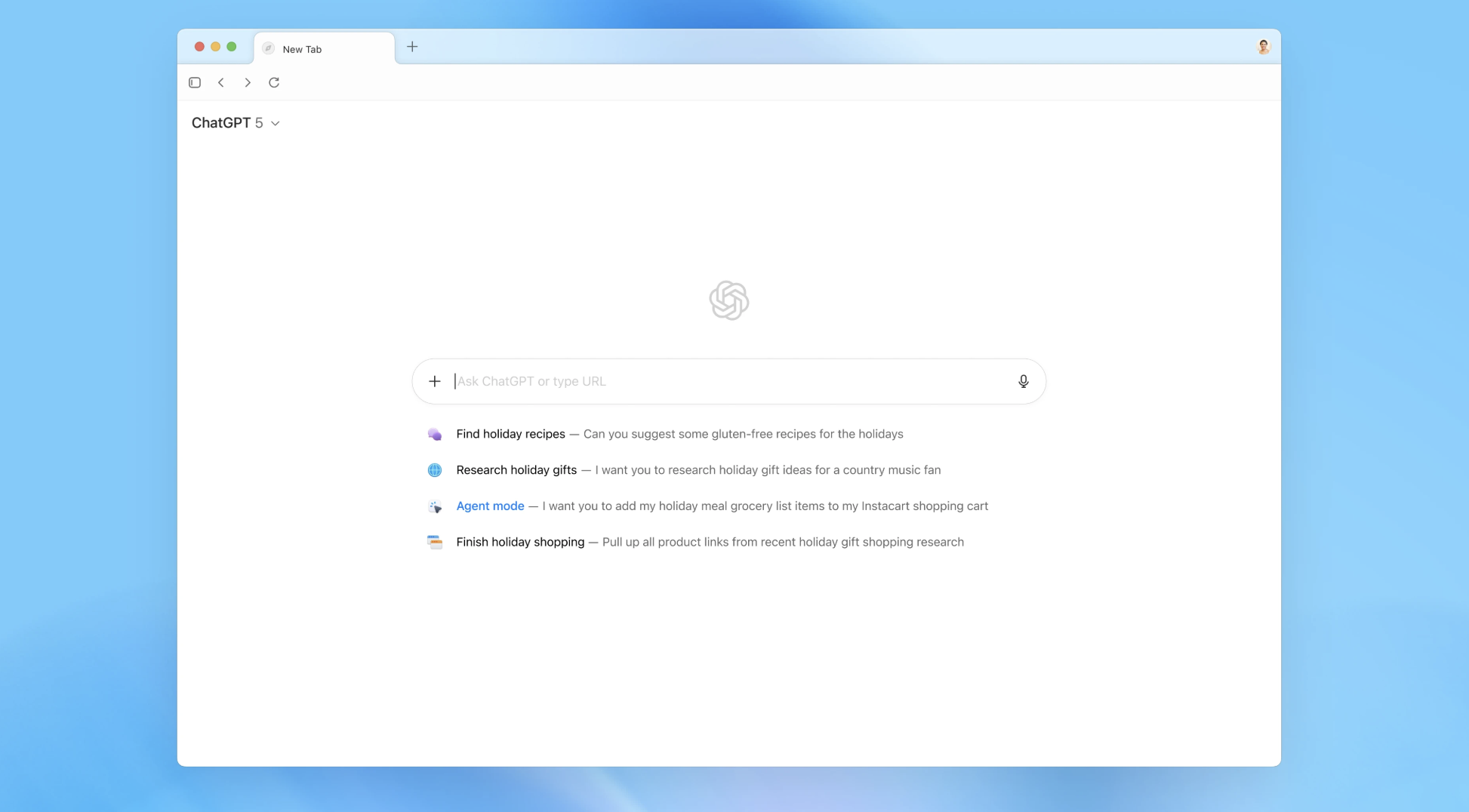
Task: Click the ChatGPT logo in center
Action: click(x=728, y=300)
